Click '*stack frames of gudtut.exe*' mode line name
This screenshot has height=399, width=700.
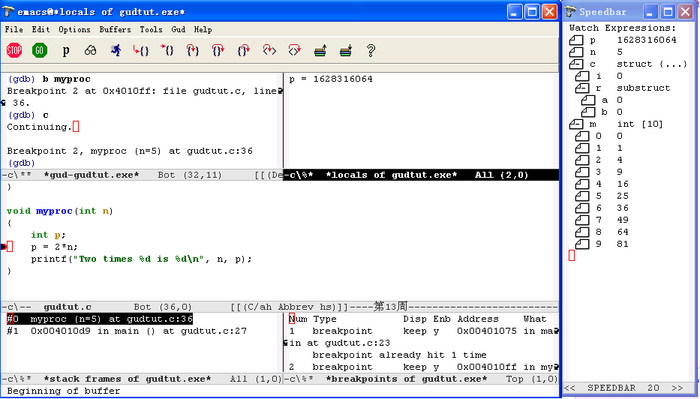[127, 379]
